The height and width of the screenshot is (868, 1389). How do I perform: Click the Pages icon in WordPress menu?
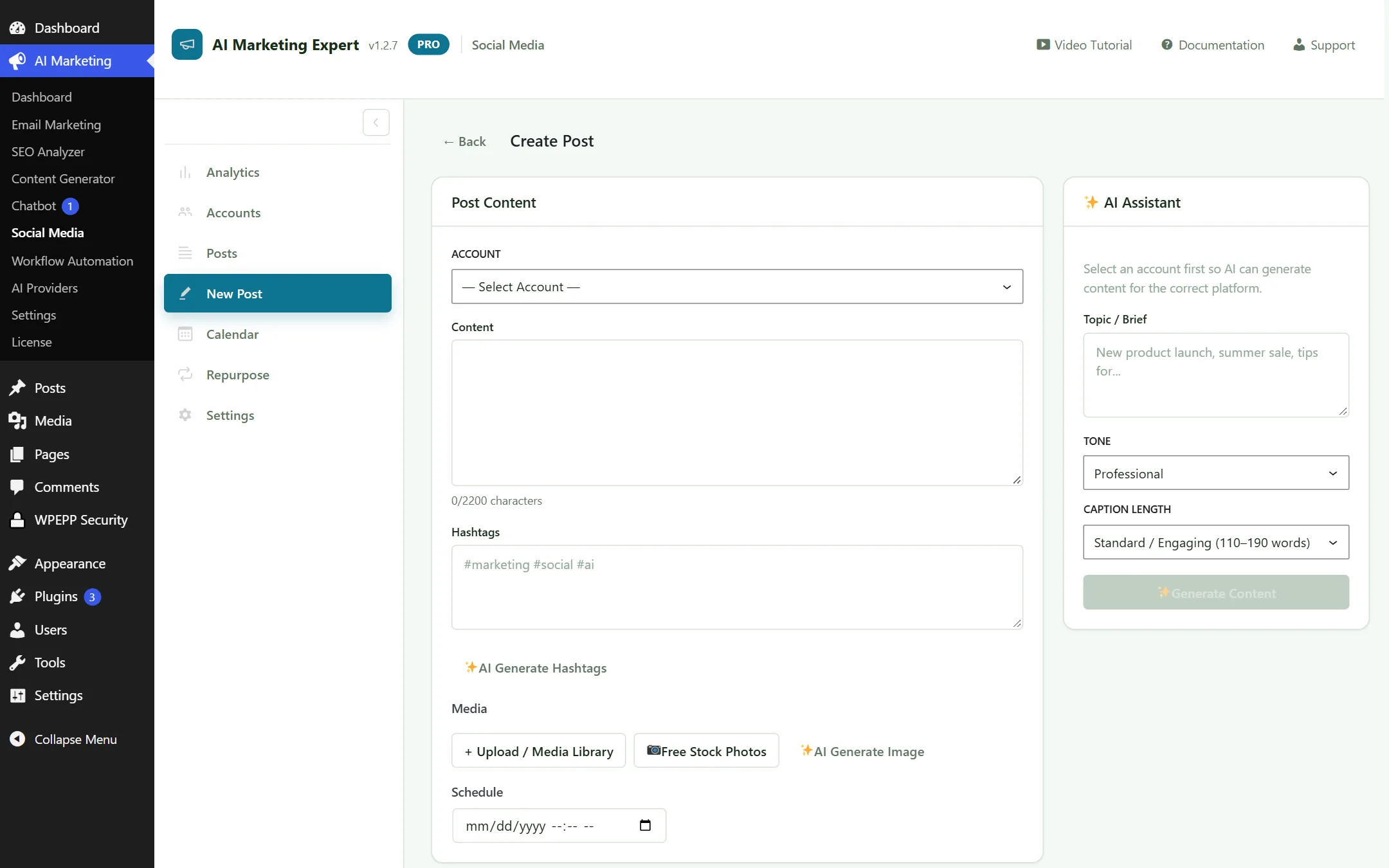(x=17, y=454)
